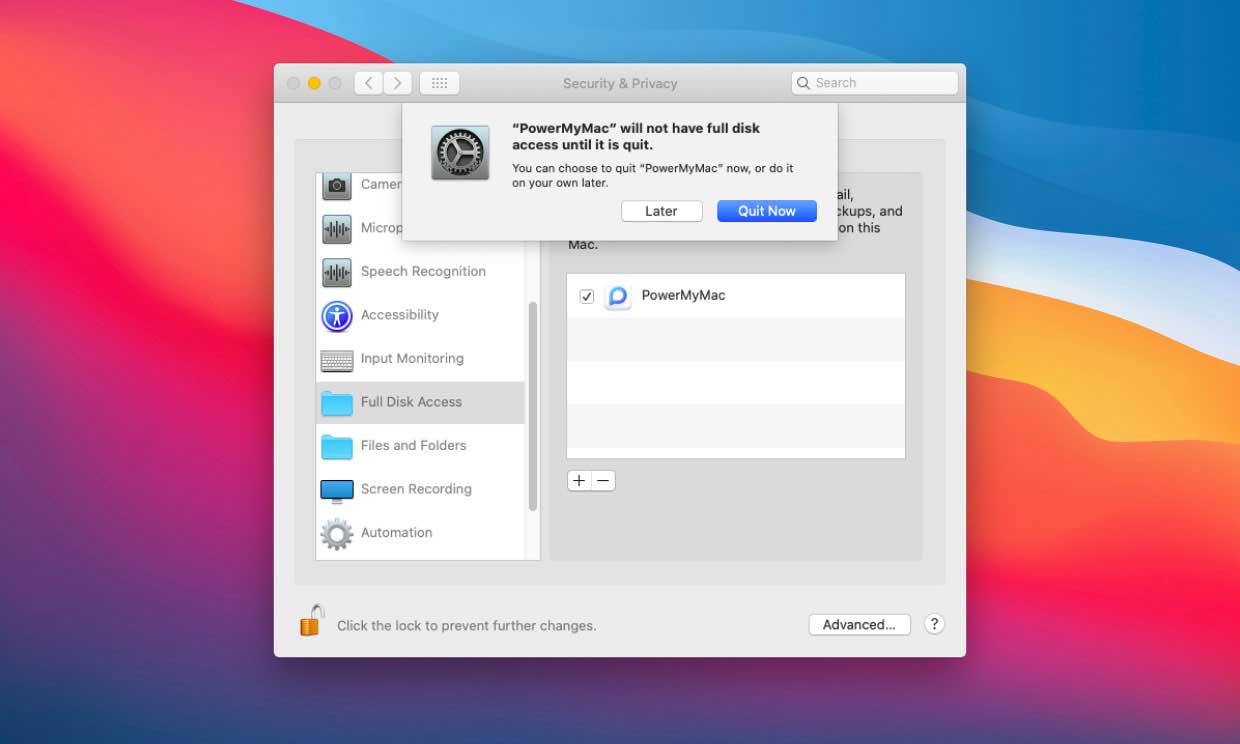Click the Full Disk Access folder icon
Image resolution: width=1240 pixels, height=744 pixels.
[337, 403]
